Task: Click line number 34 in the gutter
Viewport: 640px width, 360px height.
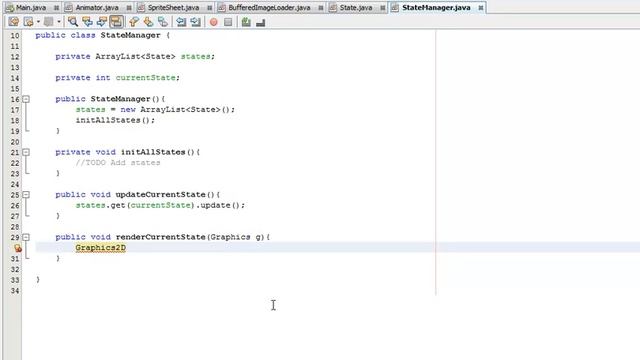Action: click(15, 291)
